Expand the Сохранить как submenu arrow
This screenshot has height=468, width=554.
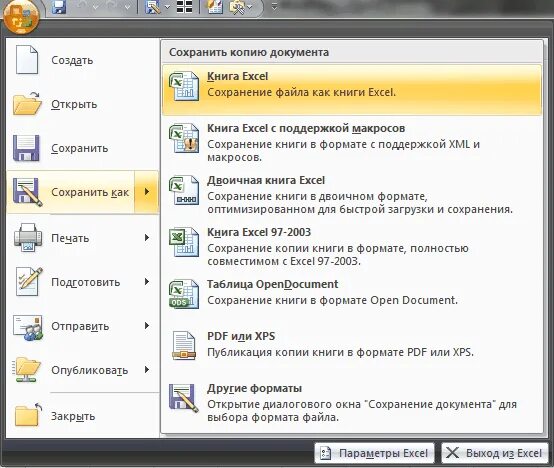147,192
